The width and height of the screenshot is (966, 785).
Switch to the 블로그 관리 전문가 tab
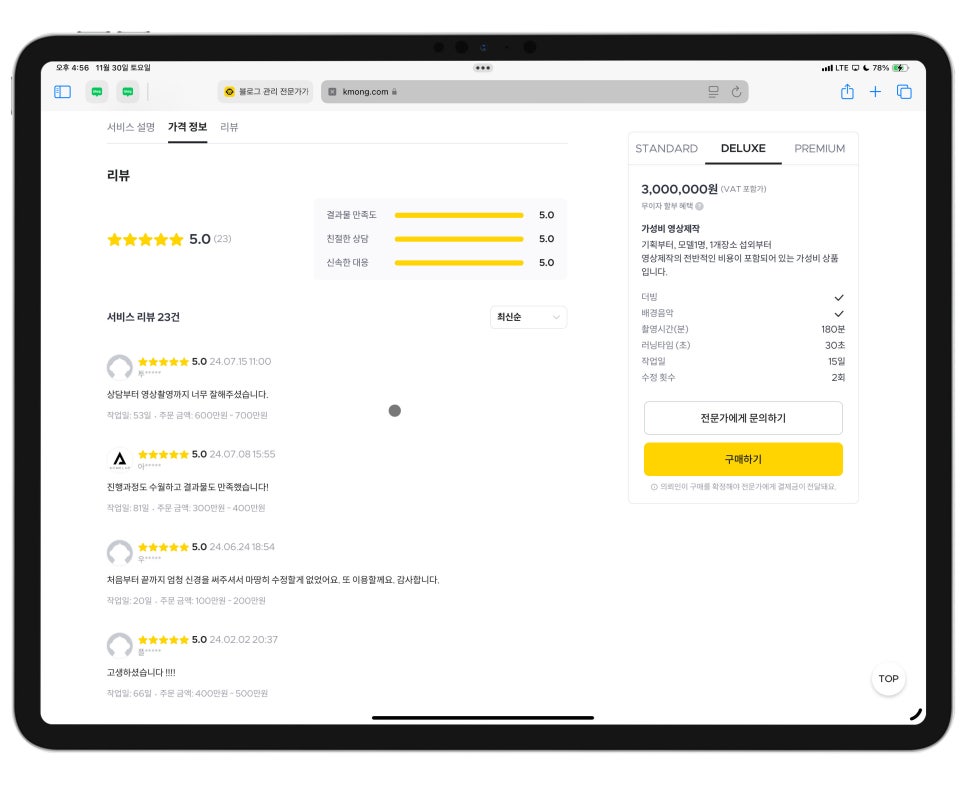point(266,92)
